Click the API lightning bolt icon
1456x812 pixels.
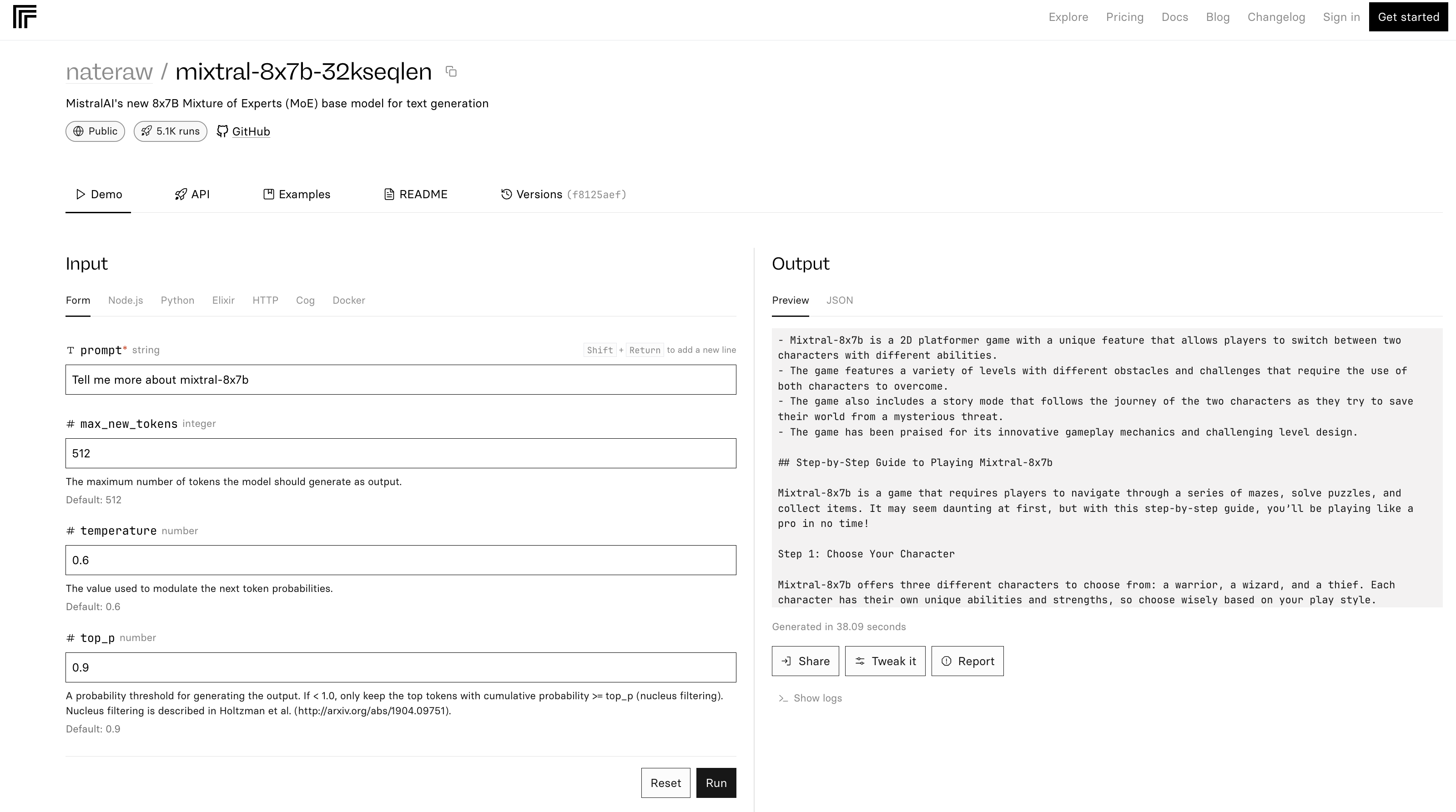(x=179, y=194)
